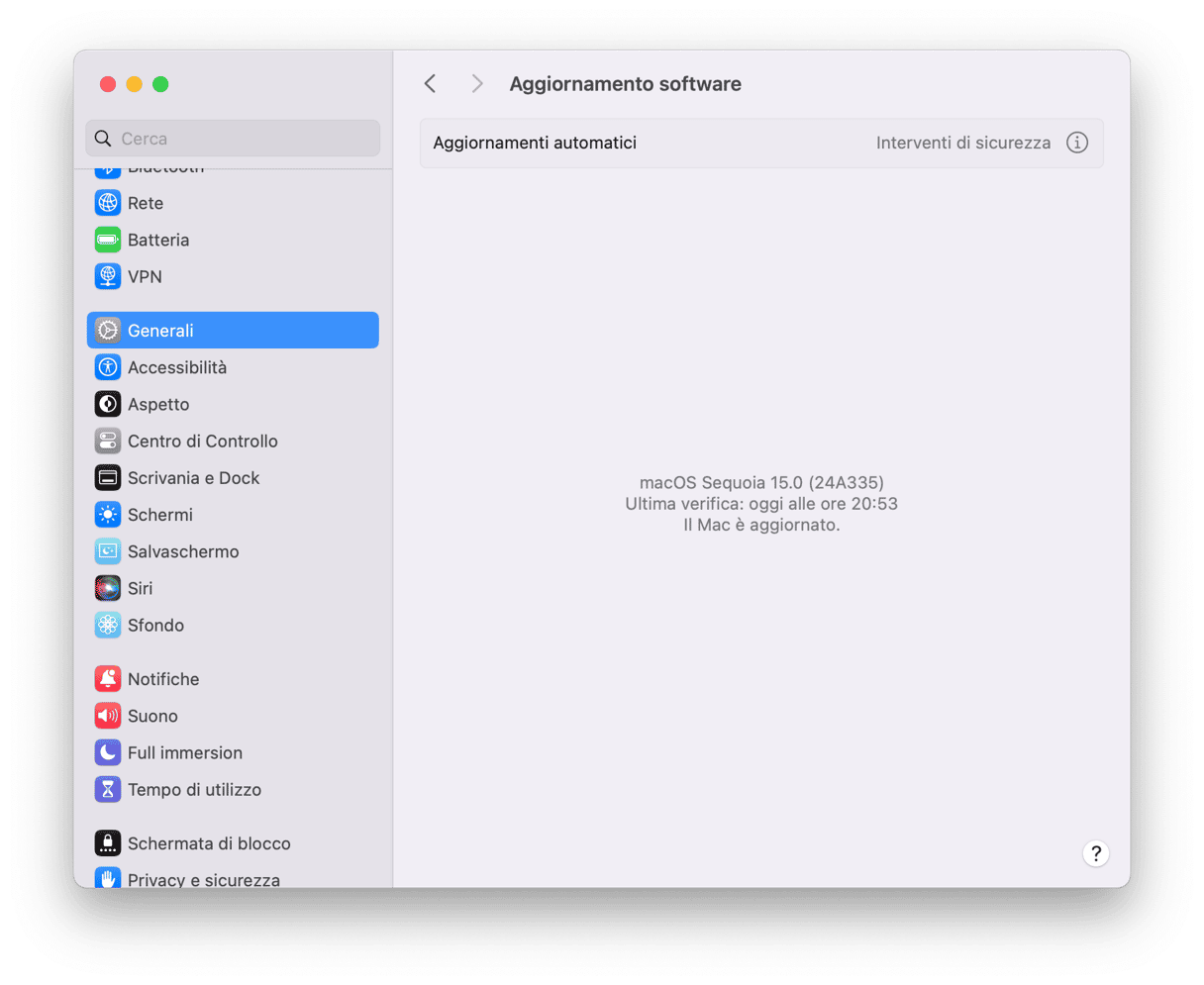Viewport: 1204px width, 985px height.
Task: Go forward using the right chevron
Action: pos(477,84)
